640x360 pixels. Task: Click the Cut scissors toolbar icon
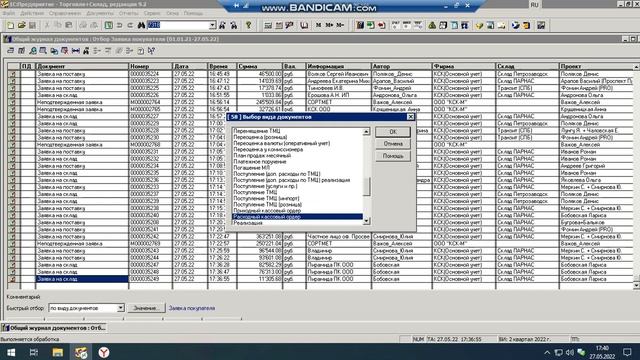coord(47,25)
